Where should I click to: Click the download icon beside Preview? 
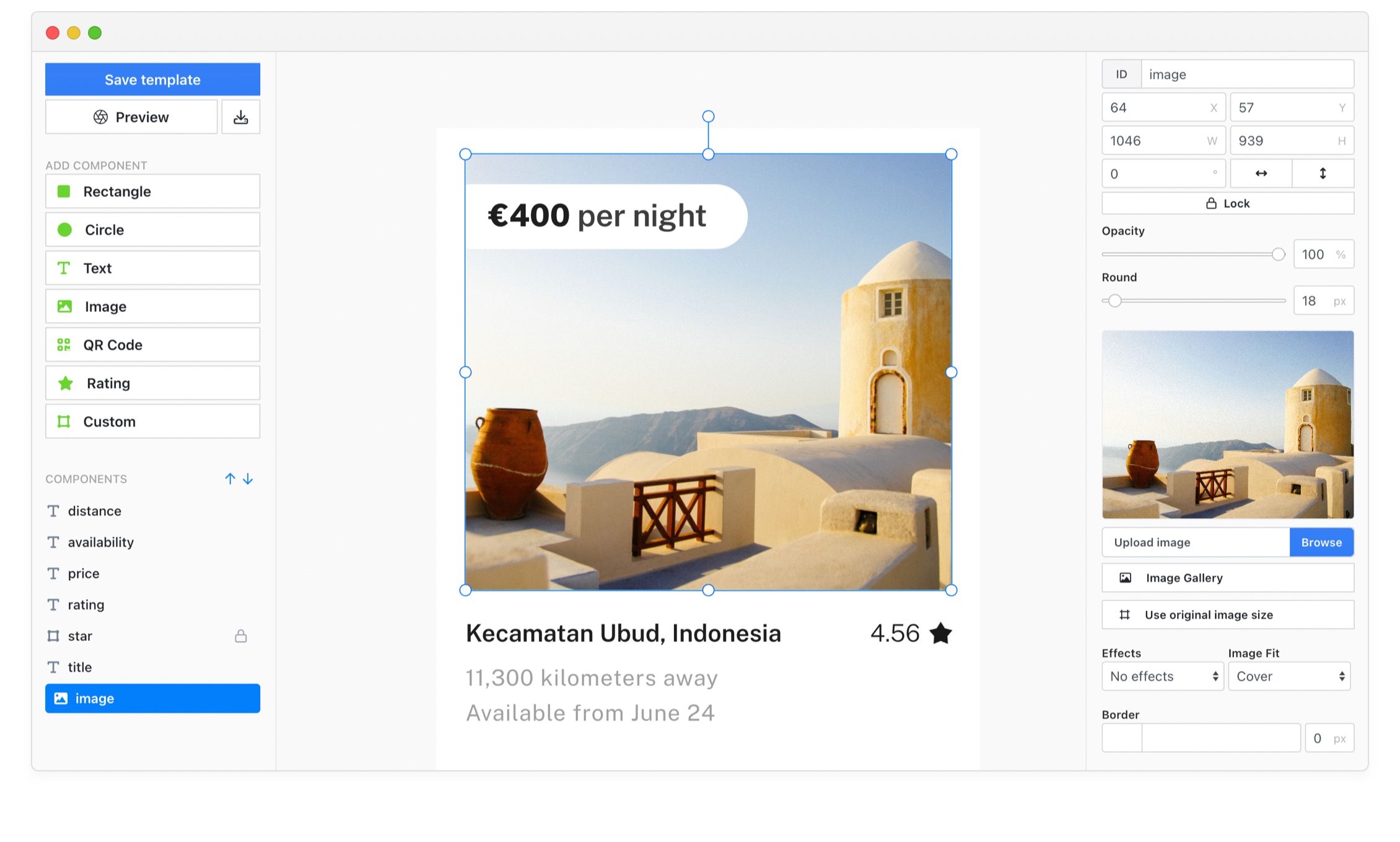(x=241, y=116)
